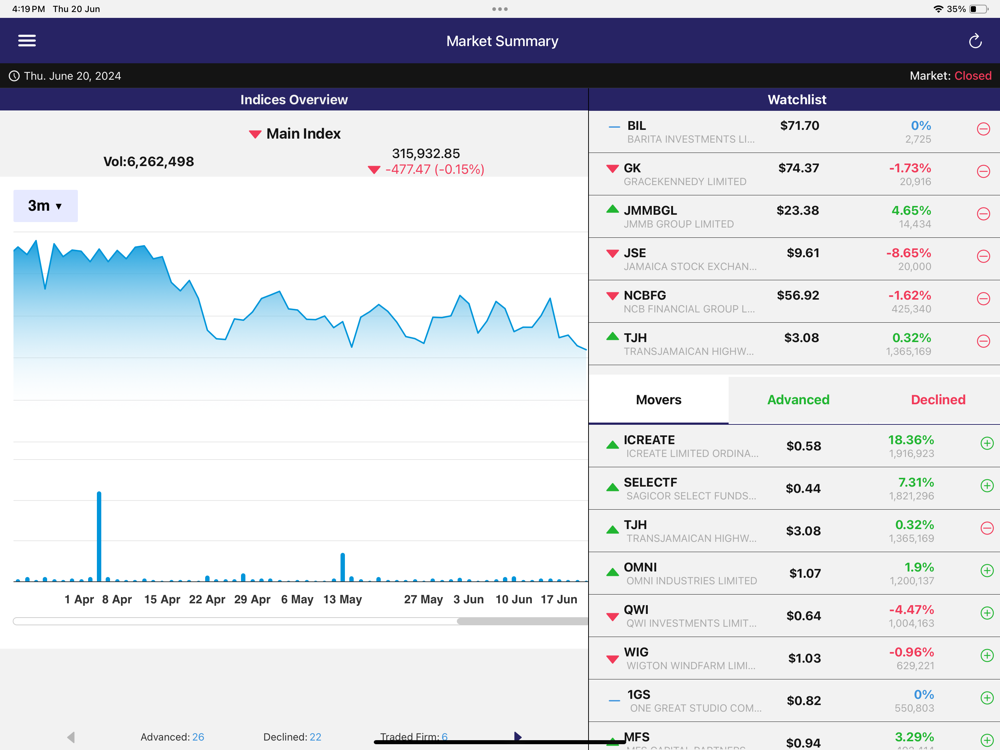
Task: Tap the Market Summary title
Action: pyautogui.click(x=502, y=41)
